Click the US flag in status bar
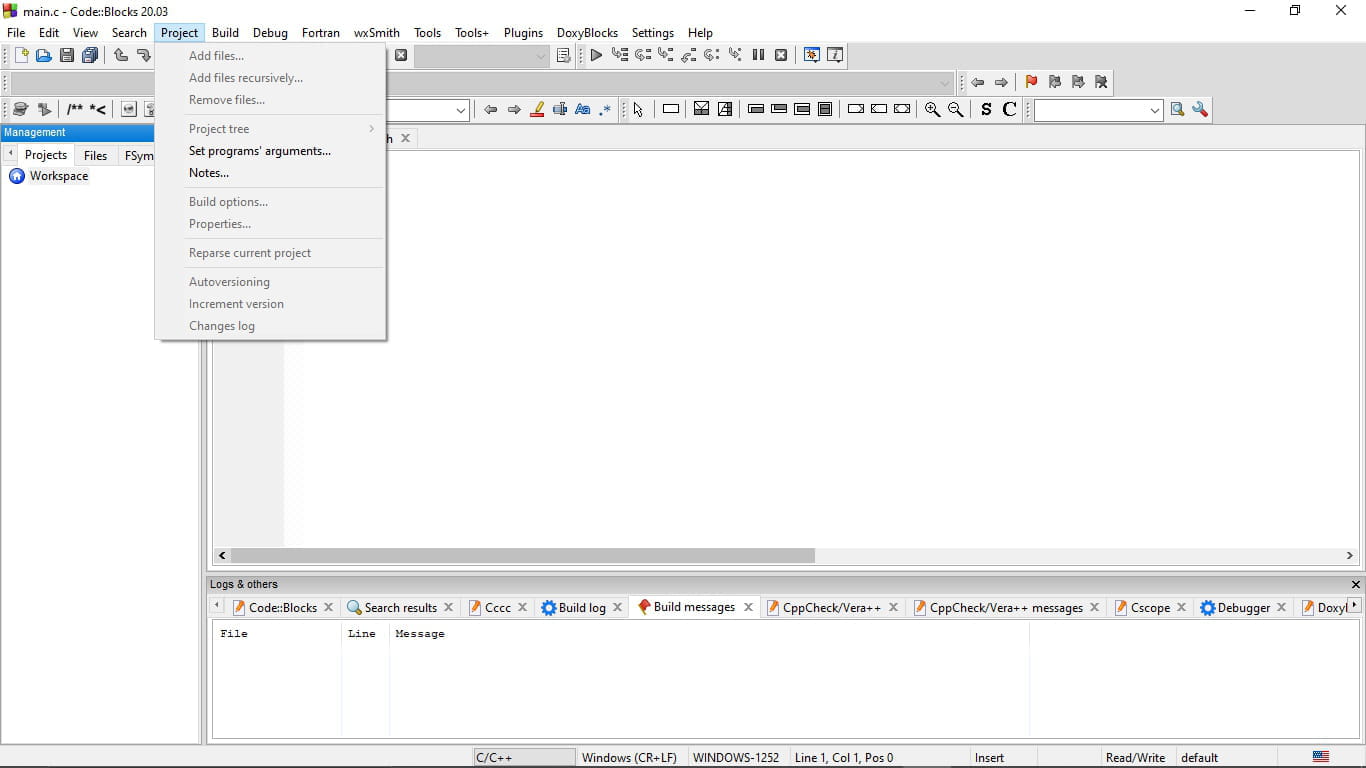The image size is (1366, 768). [1321, 757]
